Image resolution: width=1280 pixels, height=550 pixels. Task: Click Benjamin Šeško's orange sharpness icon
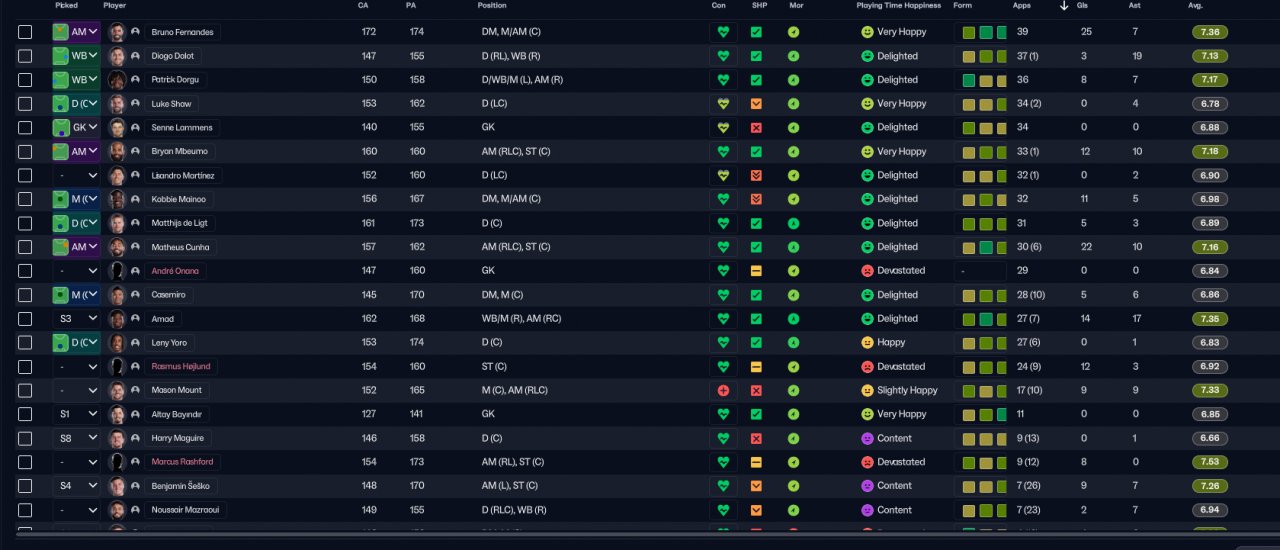756,486
